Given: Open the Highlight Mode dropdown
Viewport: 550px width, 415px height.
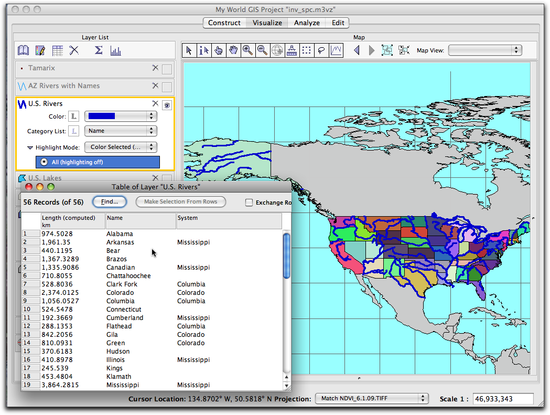Looking at the screenshot, I should (121, 147).
